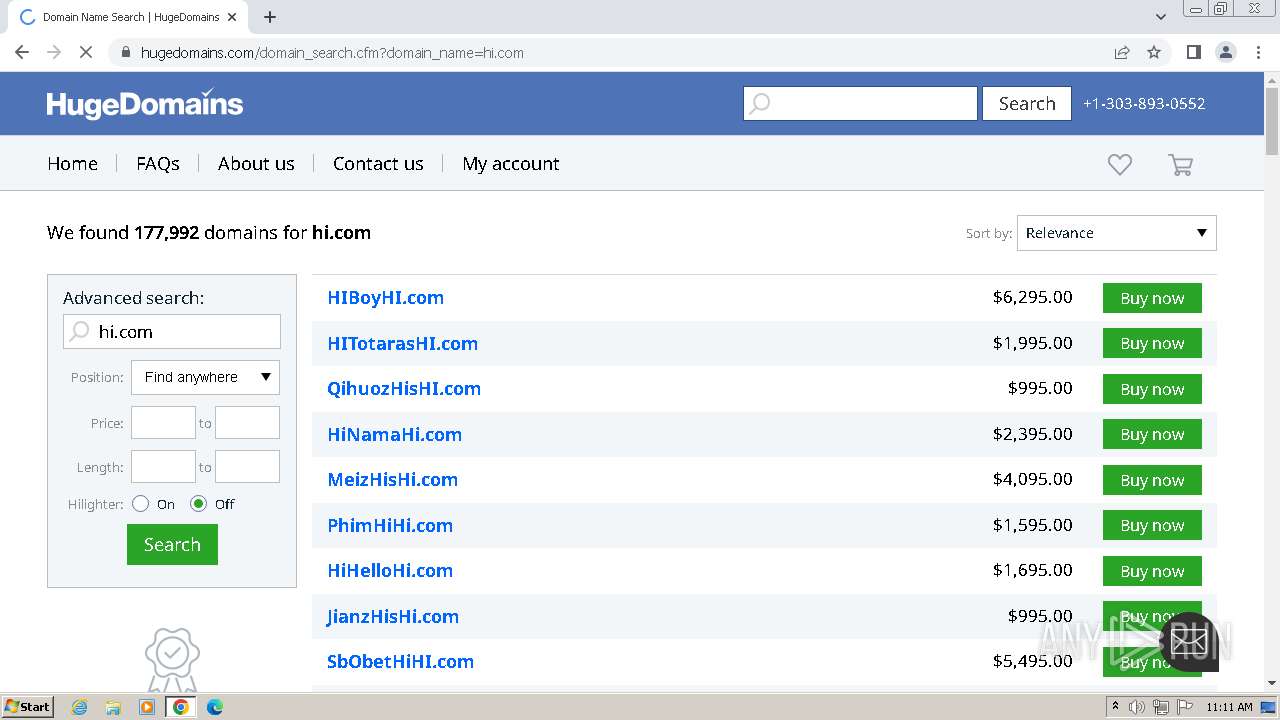Open the Chrome three-dot menu
Screen dimensions: 1280x720
click(1258, 52)
